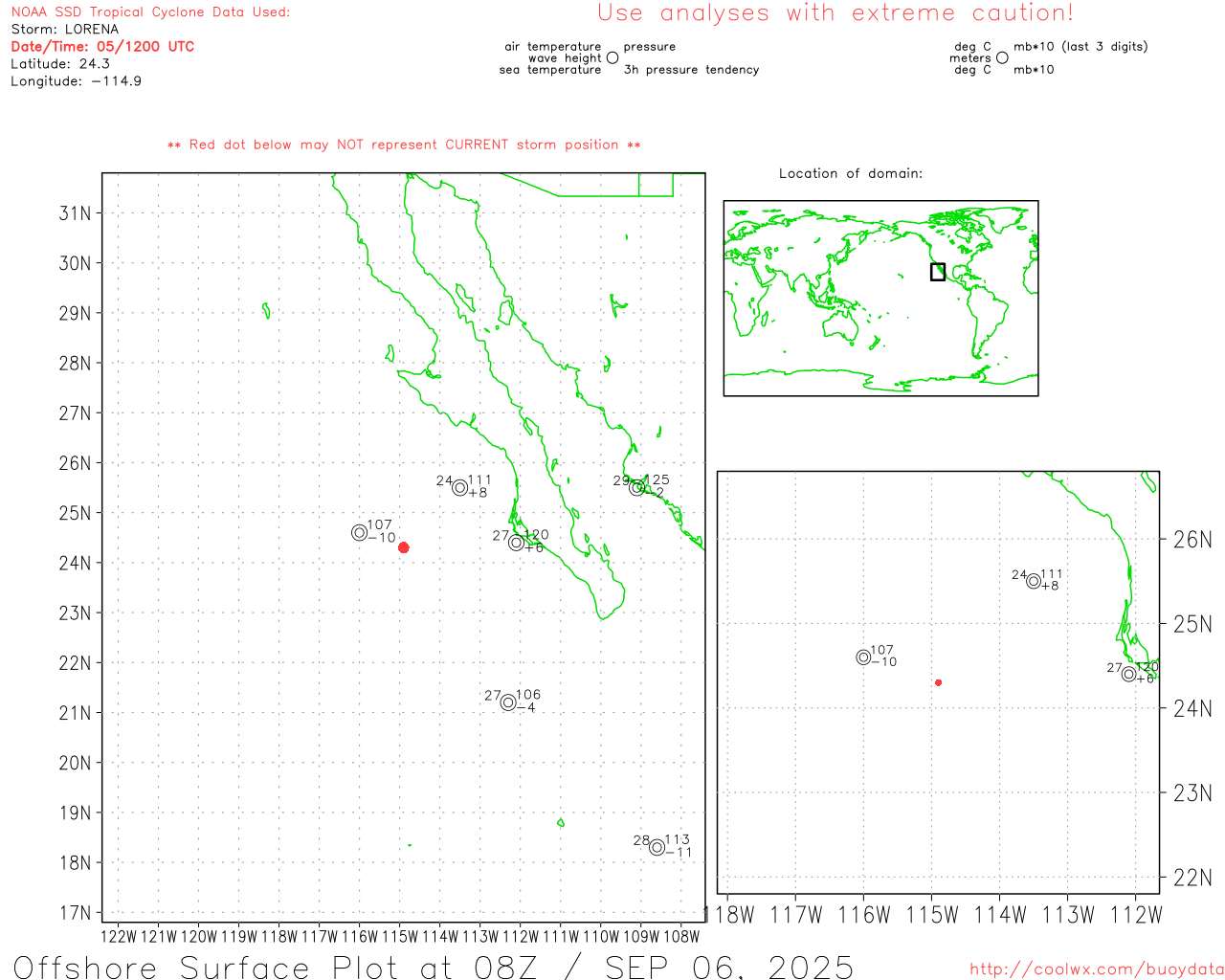Select buoy marker labeled 28 113 -11
The image size is (1225, 980).
point(657,847)
